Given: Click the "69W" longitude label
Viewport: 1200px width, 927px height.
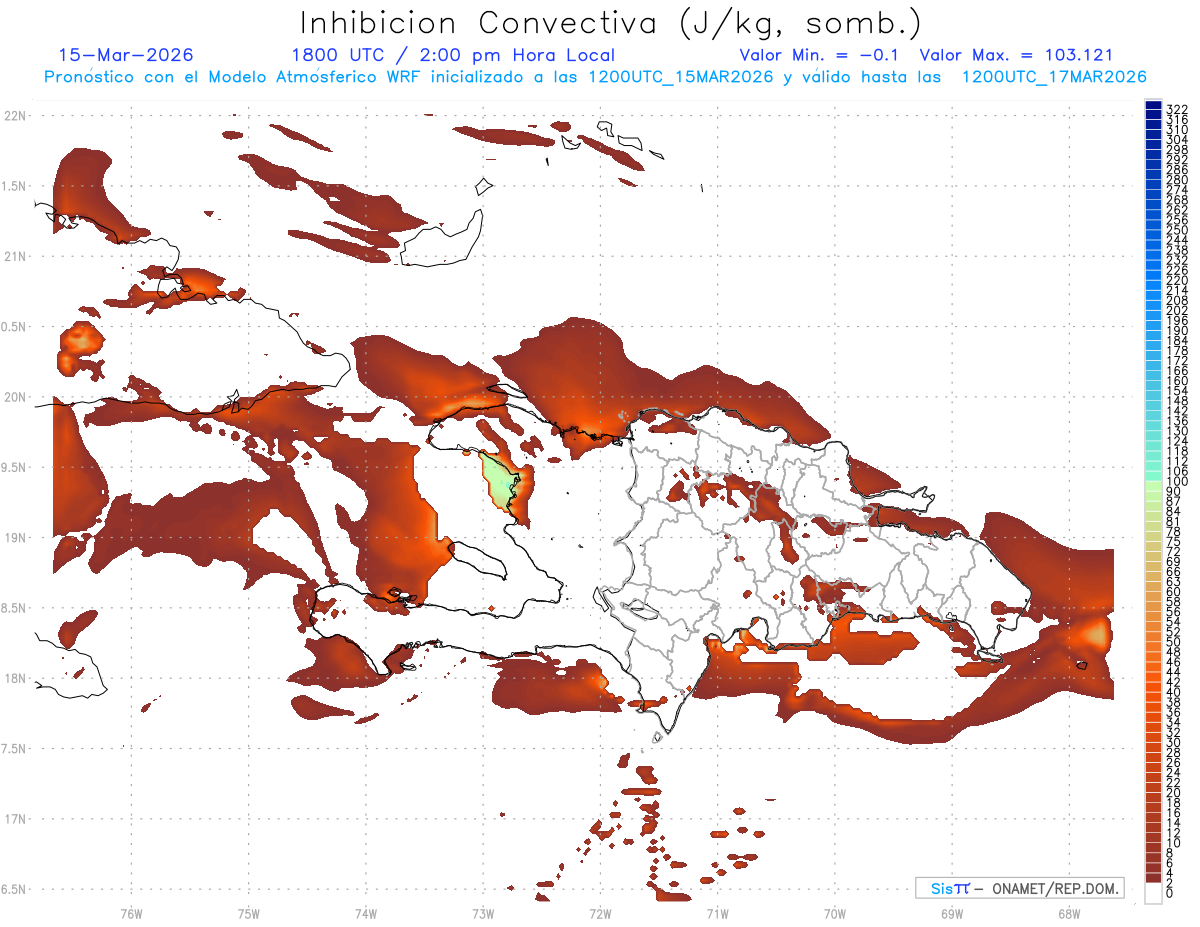Looking at the screenshot, I should click(952, 913).
